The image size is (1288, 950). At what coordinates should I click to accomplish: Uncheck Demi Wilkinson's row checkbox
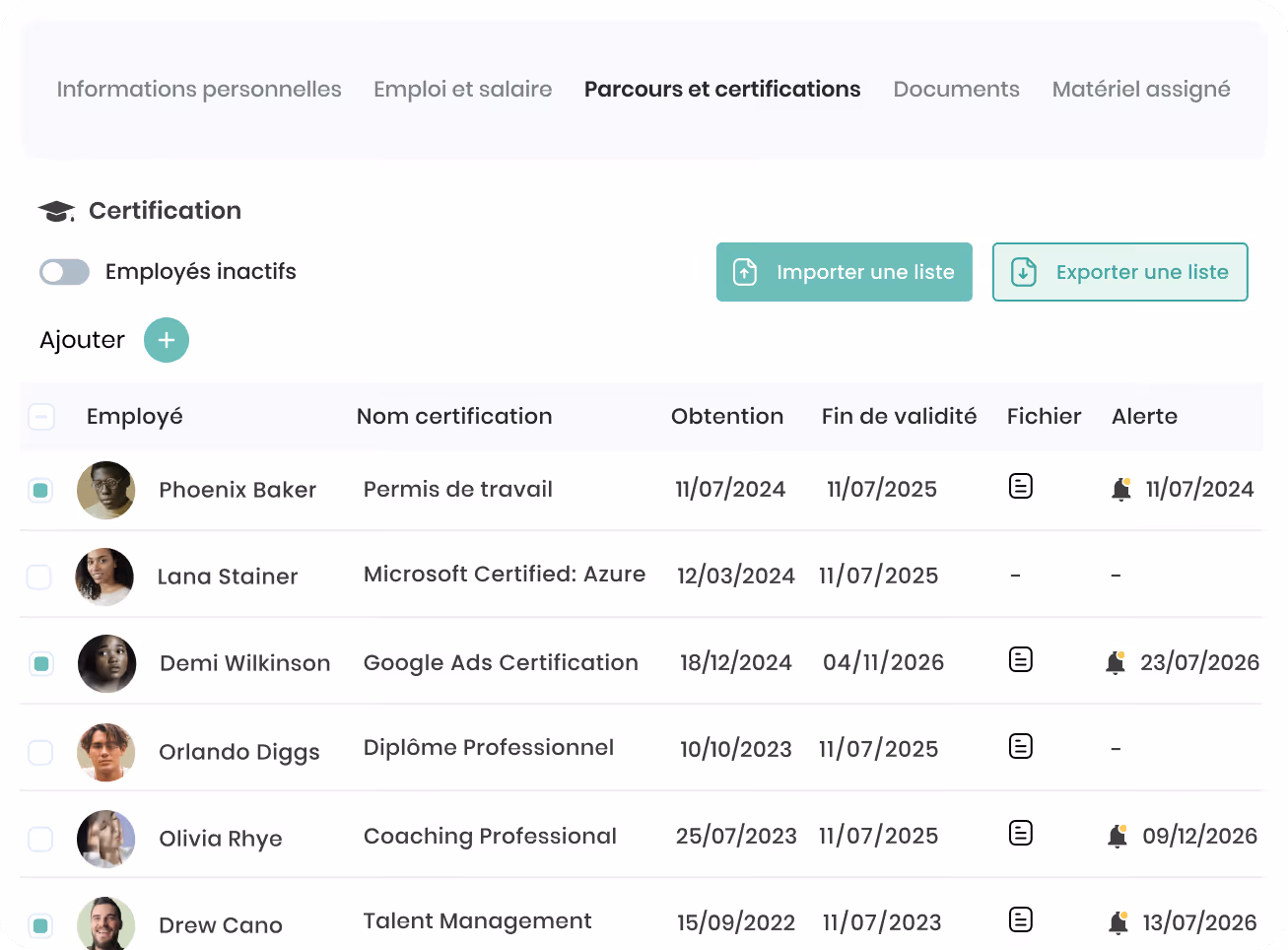[41, 663]
